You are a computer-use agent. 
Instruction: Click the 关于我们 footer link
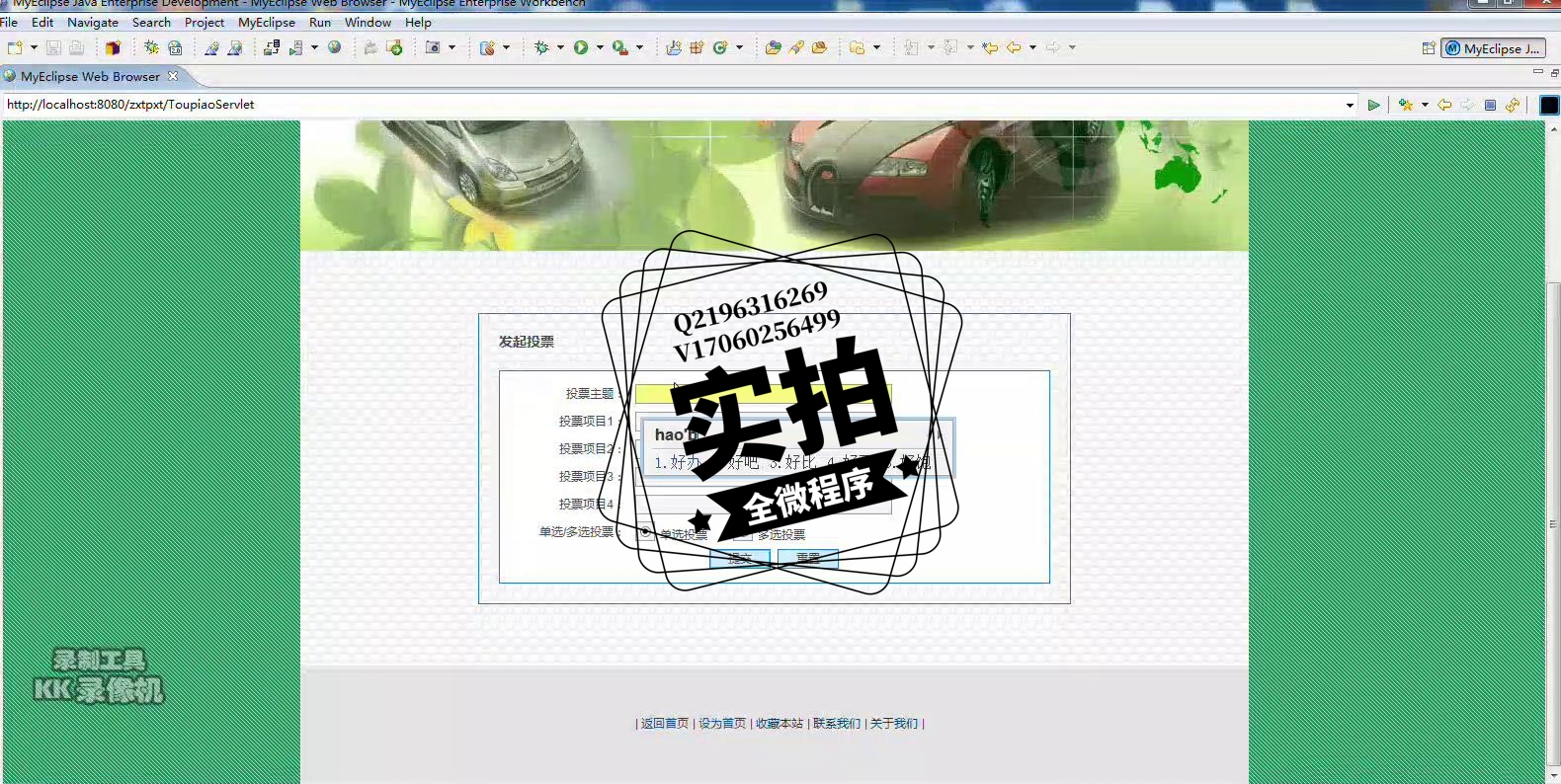pyautogui.click(x=894, y=724)
